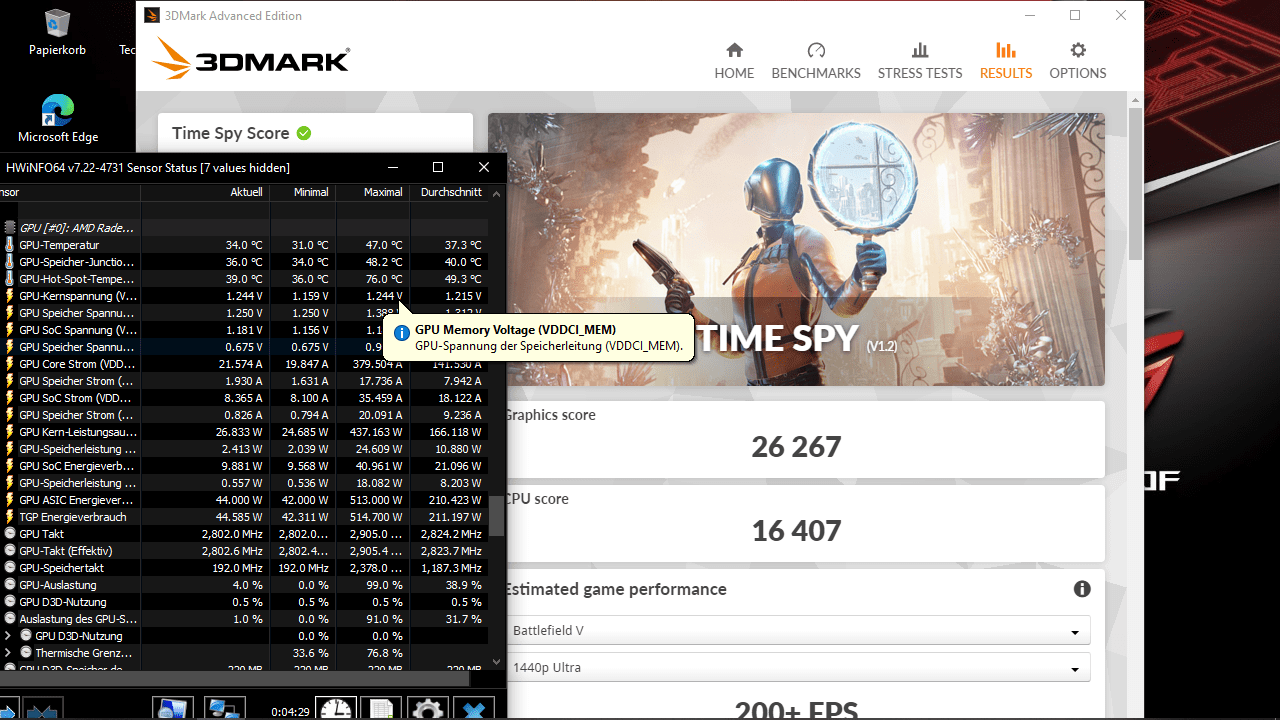
Task: Click the Estimated game performance info icon
Action: coord(1082,589)
